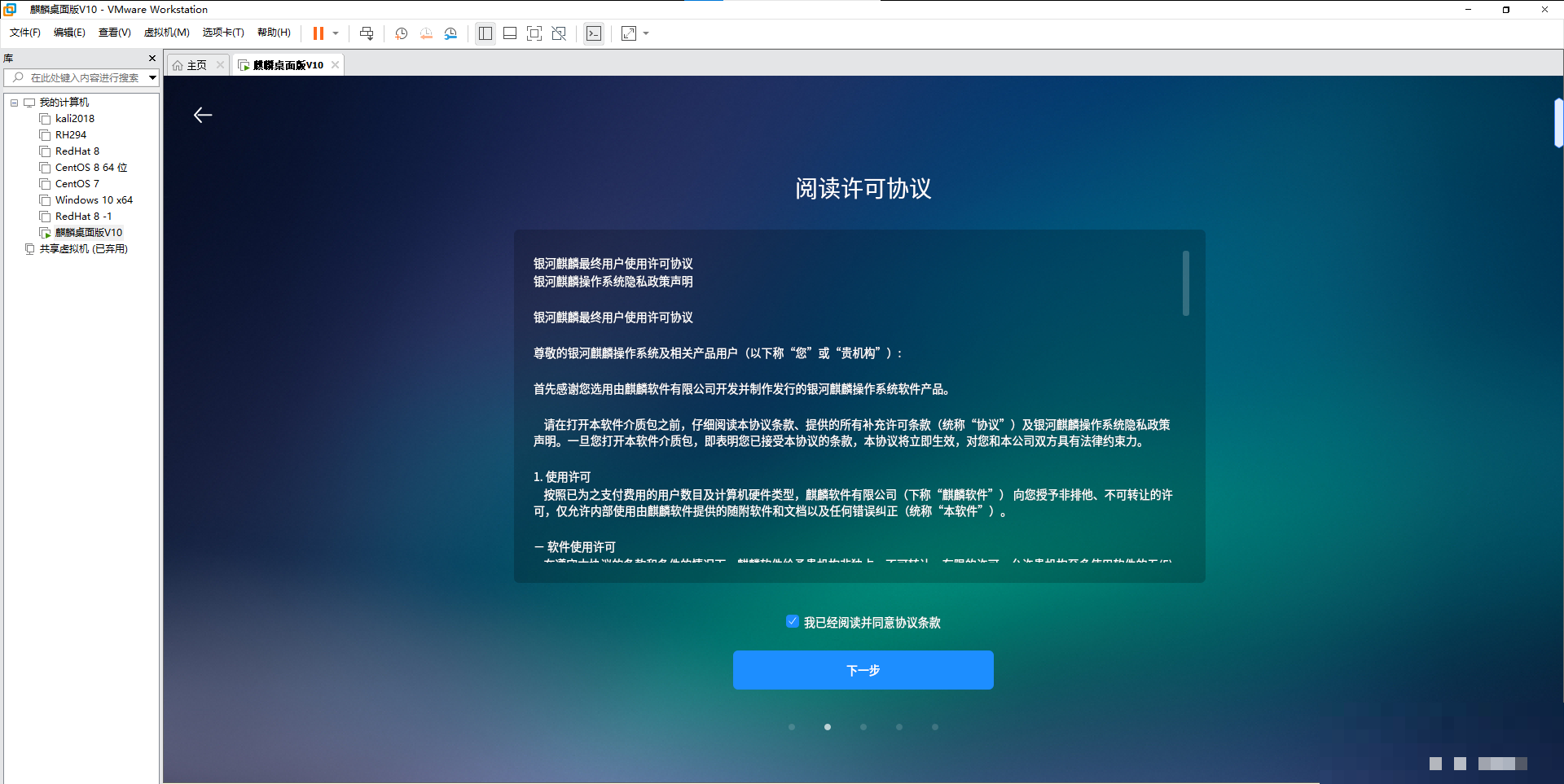Enter full screen mode
Viewport: 1564px width, 784px height.
[x=534, y=33]
